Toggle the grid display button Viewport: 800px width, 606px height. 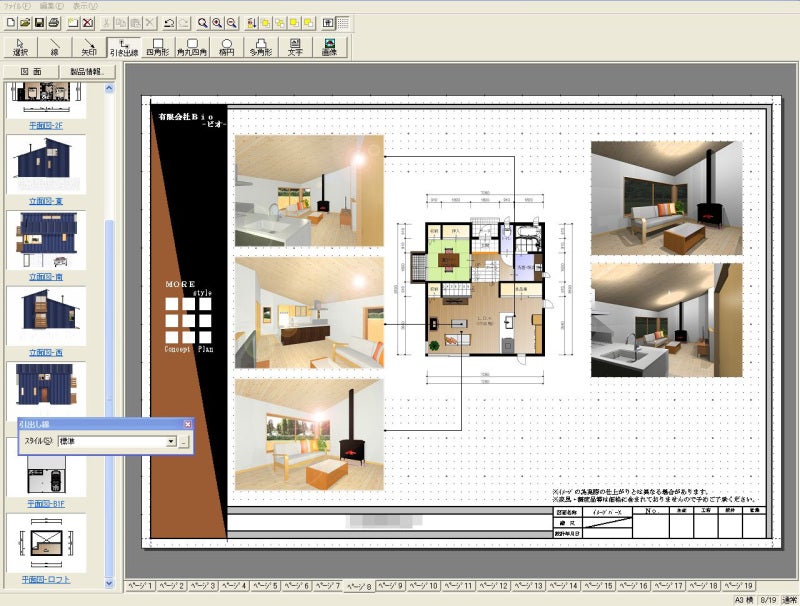point(343,22)
